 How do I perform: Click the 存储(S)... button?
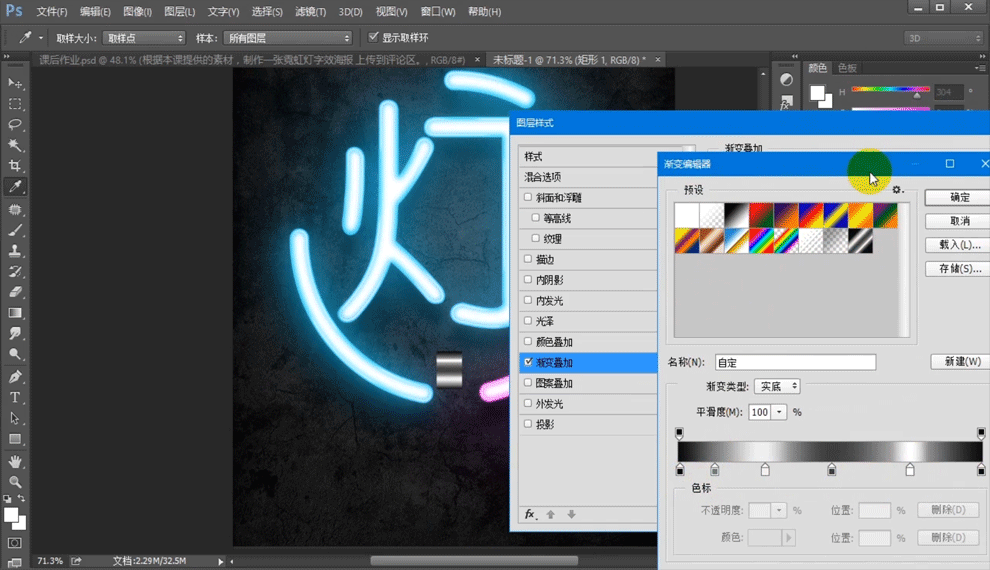[x=960, y=269]
